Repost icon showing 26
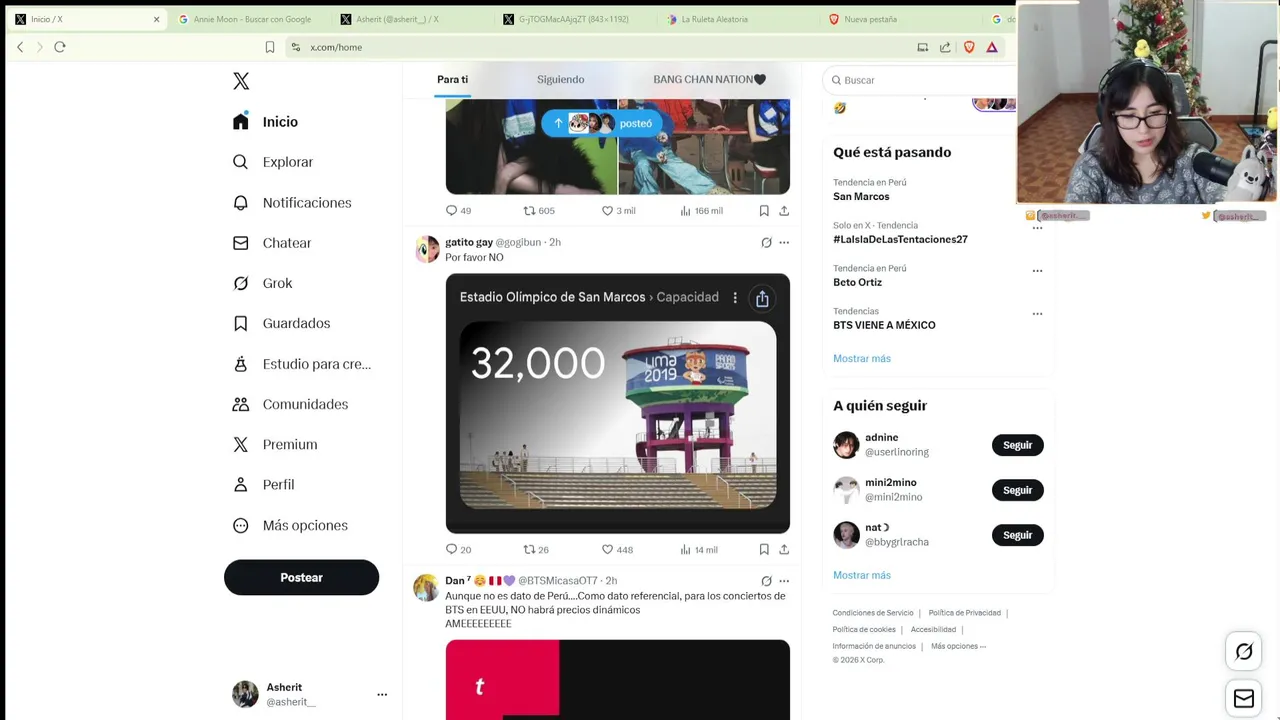The width and height of the screenshot is (1280, 720). [x=530, y=549]
